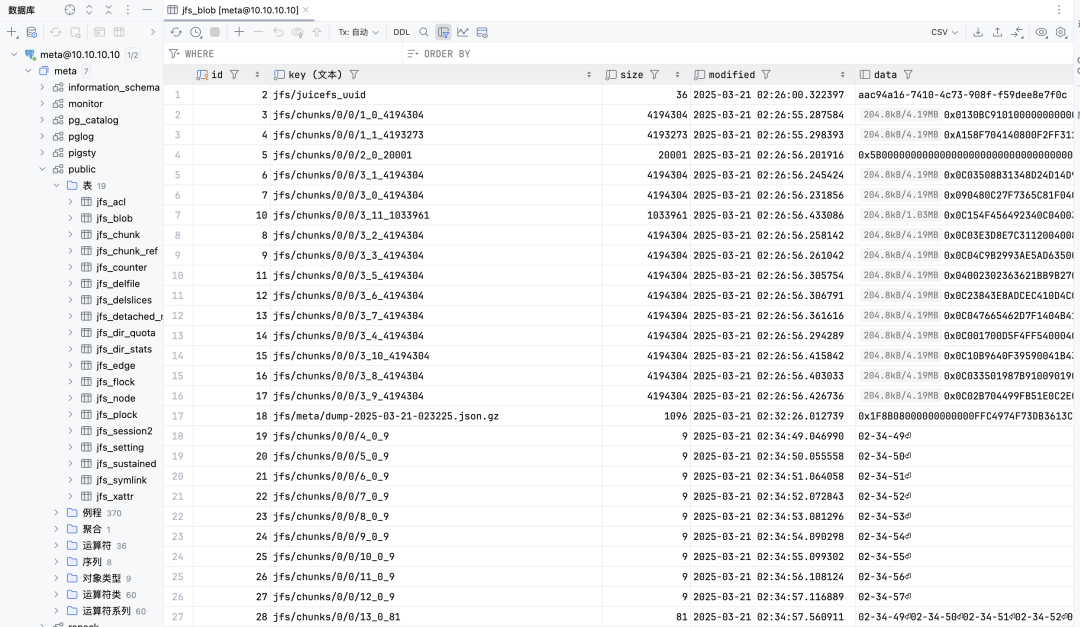Click the ORDER BY field
Image resolution: width=1080 pixels, height=627 pixels.
pos(737,54)
